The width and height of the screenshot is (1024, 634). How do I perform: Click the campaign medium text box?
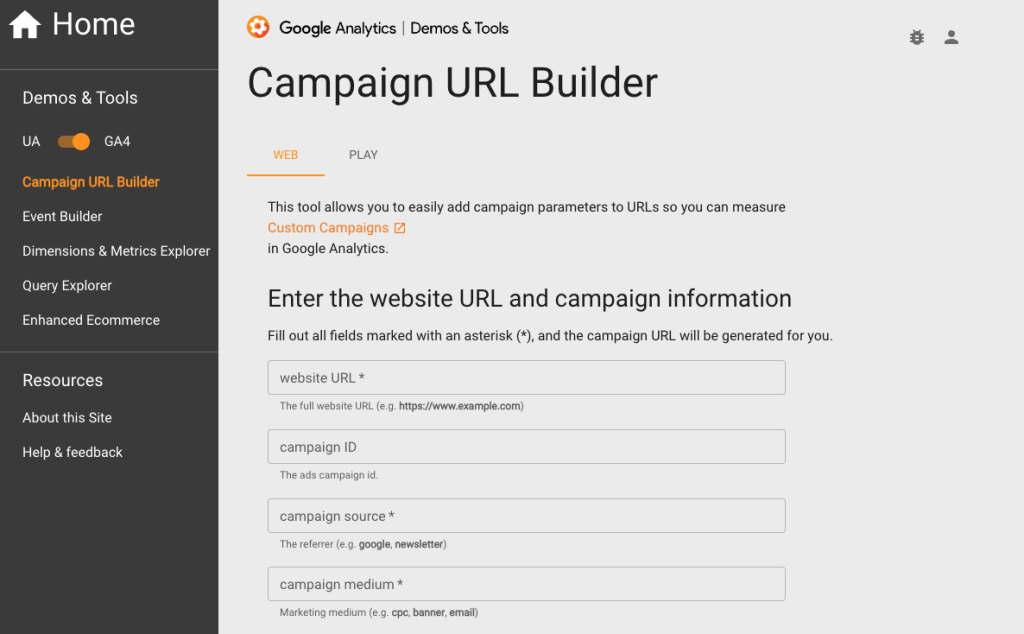coord(526,584)
